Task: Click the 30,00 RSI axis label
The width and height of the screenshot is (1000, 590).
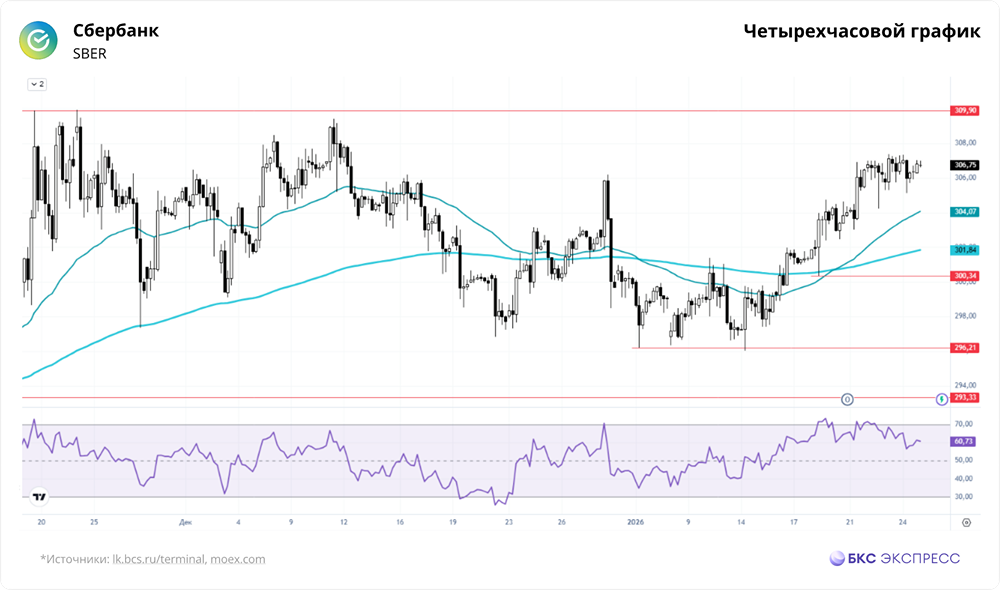Action: (963, 497)
